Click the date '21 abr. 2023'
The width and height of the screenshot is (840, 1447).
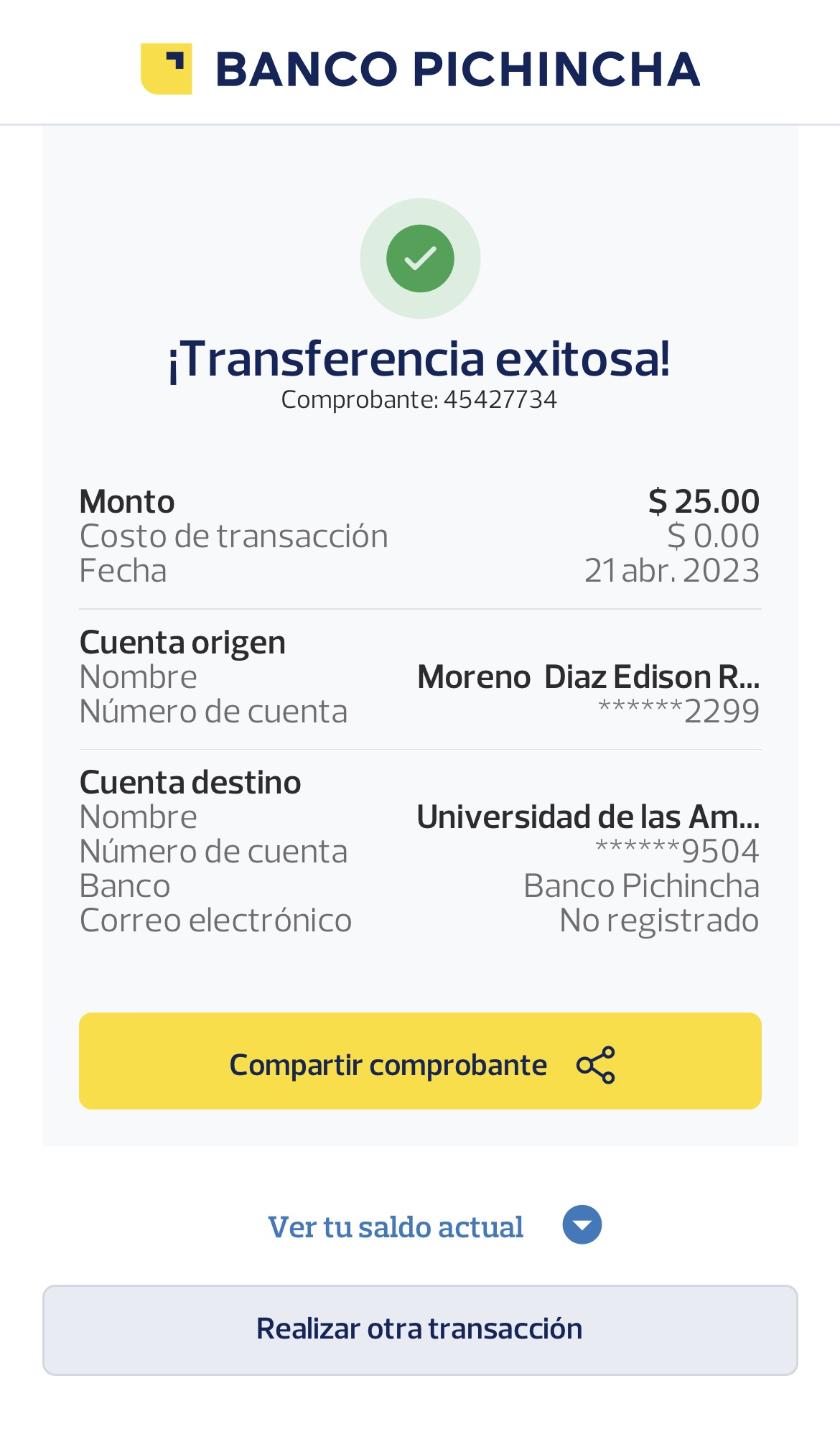(x=671, y=571)
